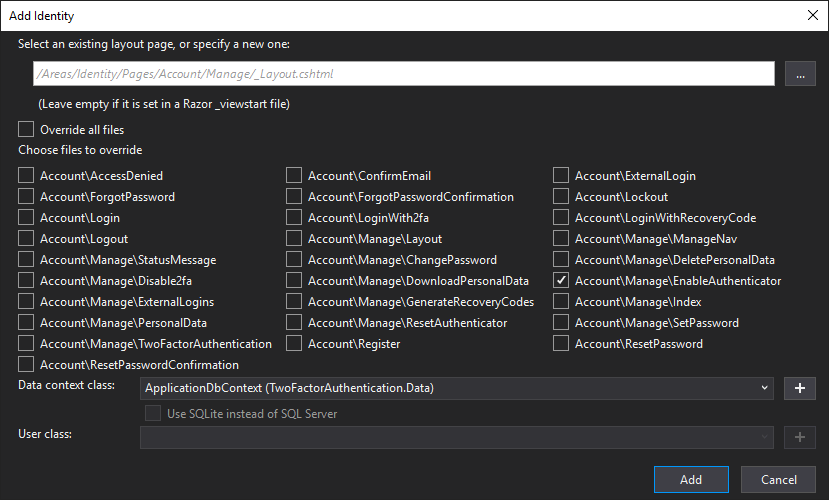The height and width of the screenshot is (500, 829).
Task: Click the browse (...) button for layout page
Action: (800, 74)
